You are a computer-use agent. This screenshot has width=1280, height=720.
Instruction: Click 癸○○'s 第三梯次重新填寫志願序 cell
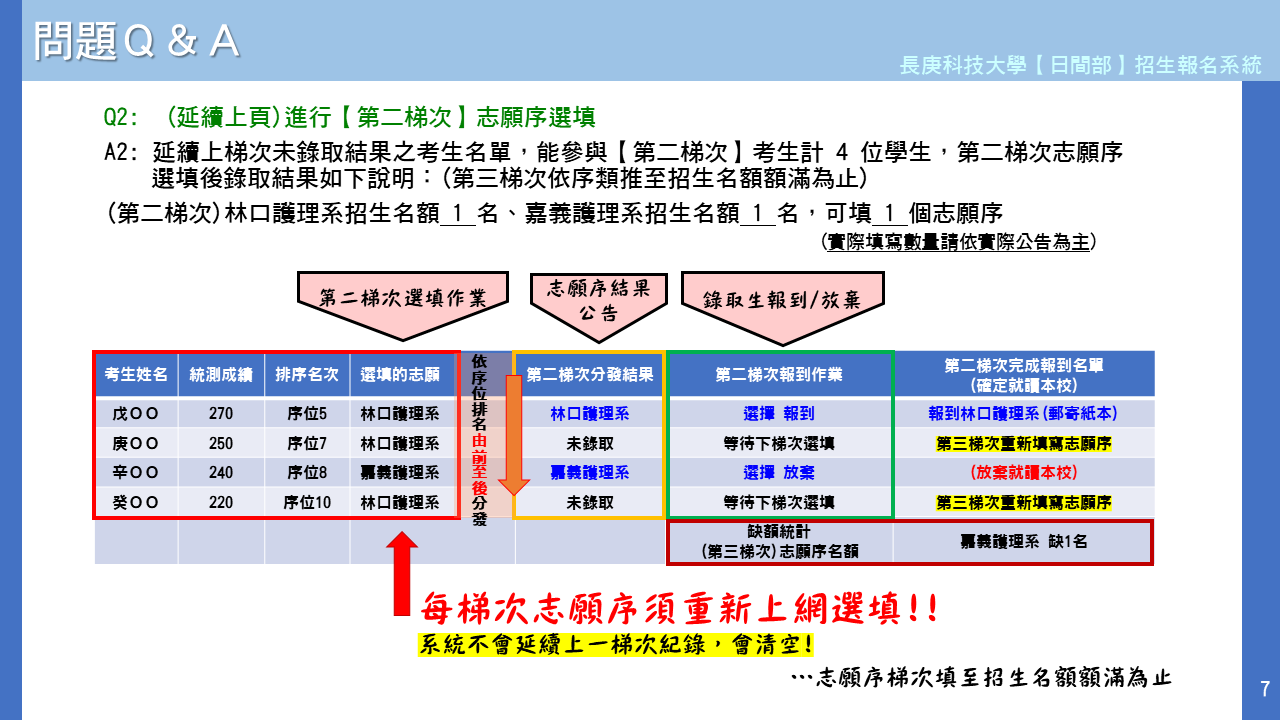[x=1023, y=502]
